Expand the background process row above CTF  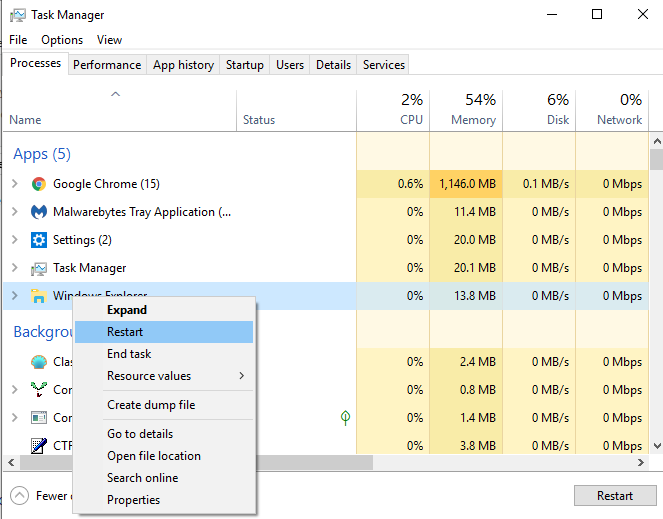15,417
